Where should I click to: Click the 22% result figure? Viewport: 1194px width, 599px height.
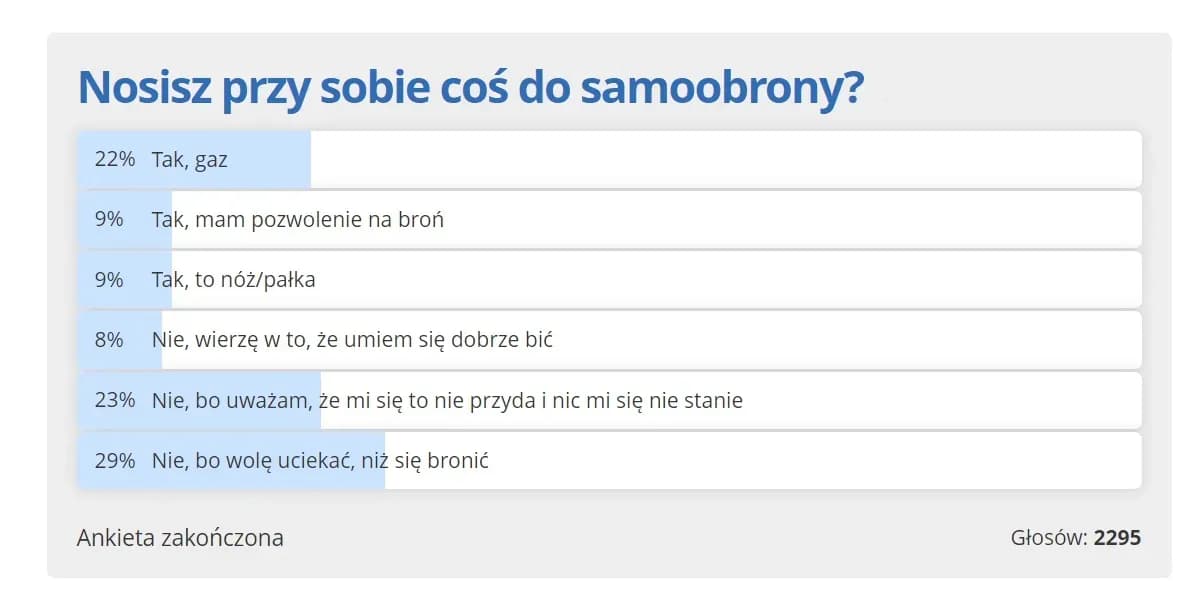114,160
